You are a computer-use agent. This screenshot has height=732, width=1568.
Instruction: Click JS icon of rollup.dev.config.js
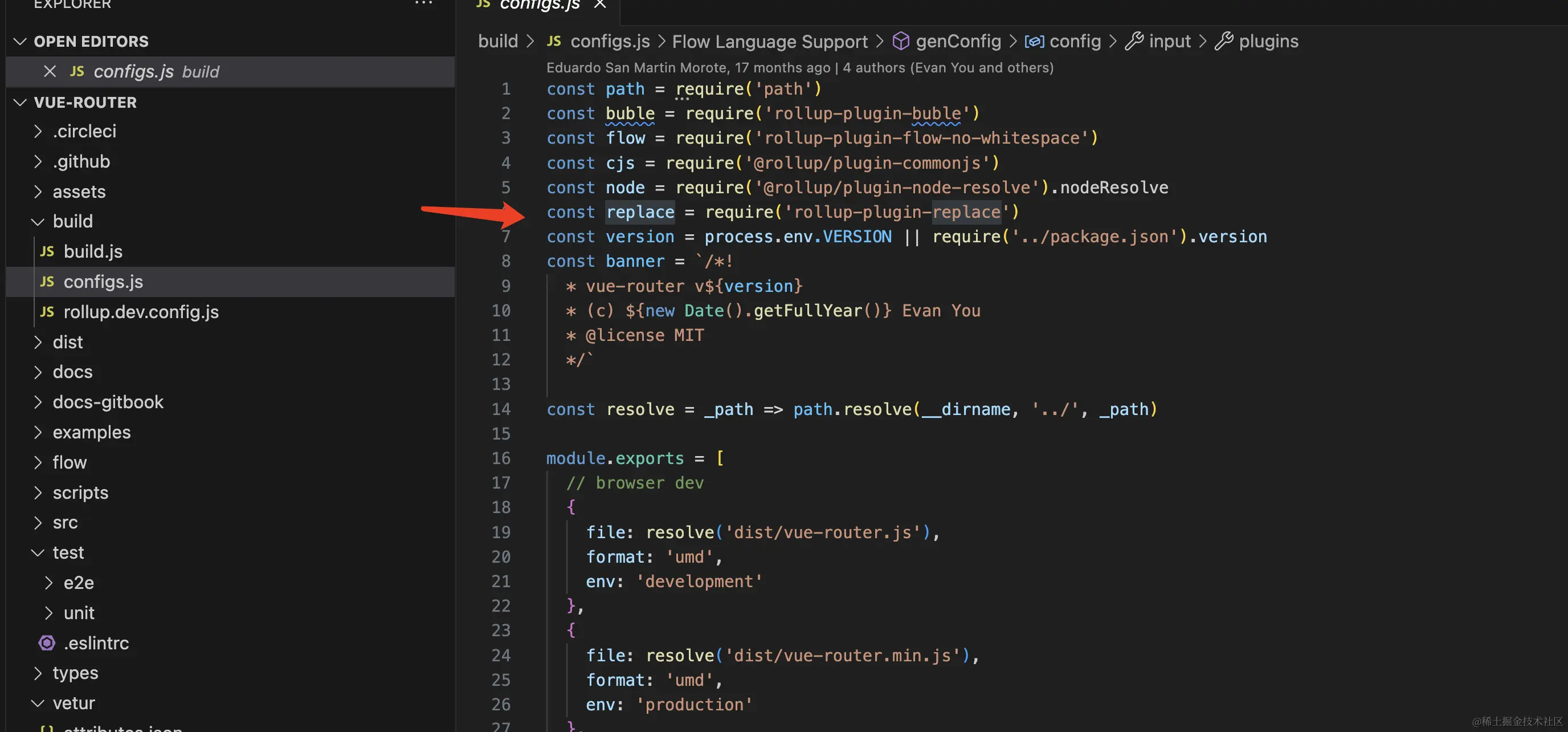[47, 312]
